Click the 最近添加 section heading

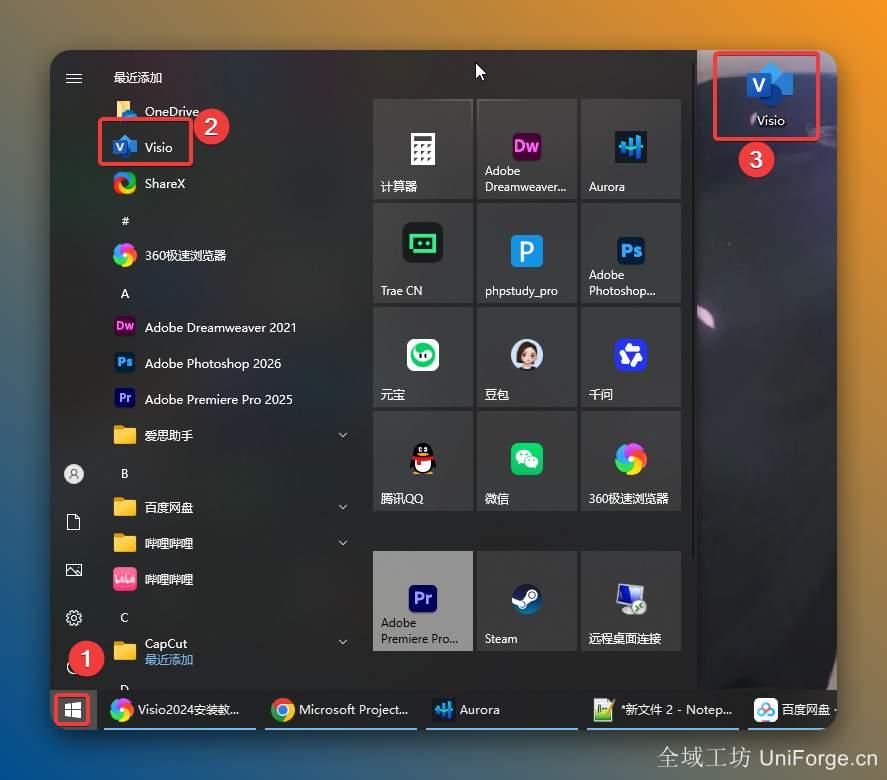click(138, 77)
